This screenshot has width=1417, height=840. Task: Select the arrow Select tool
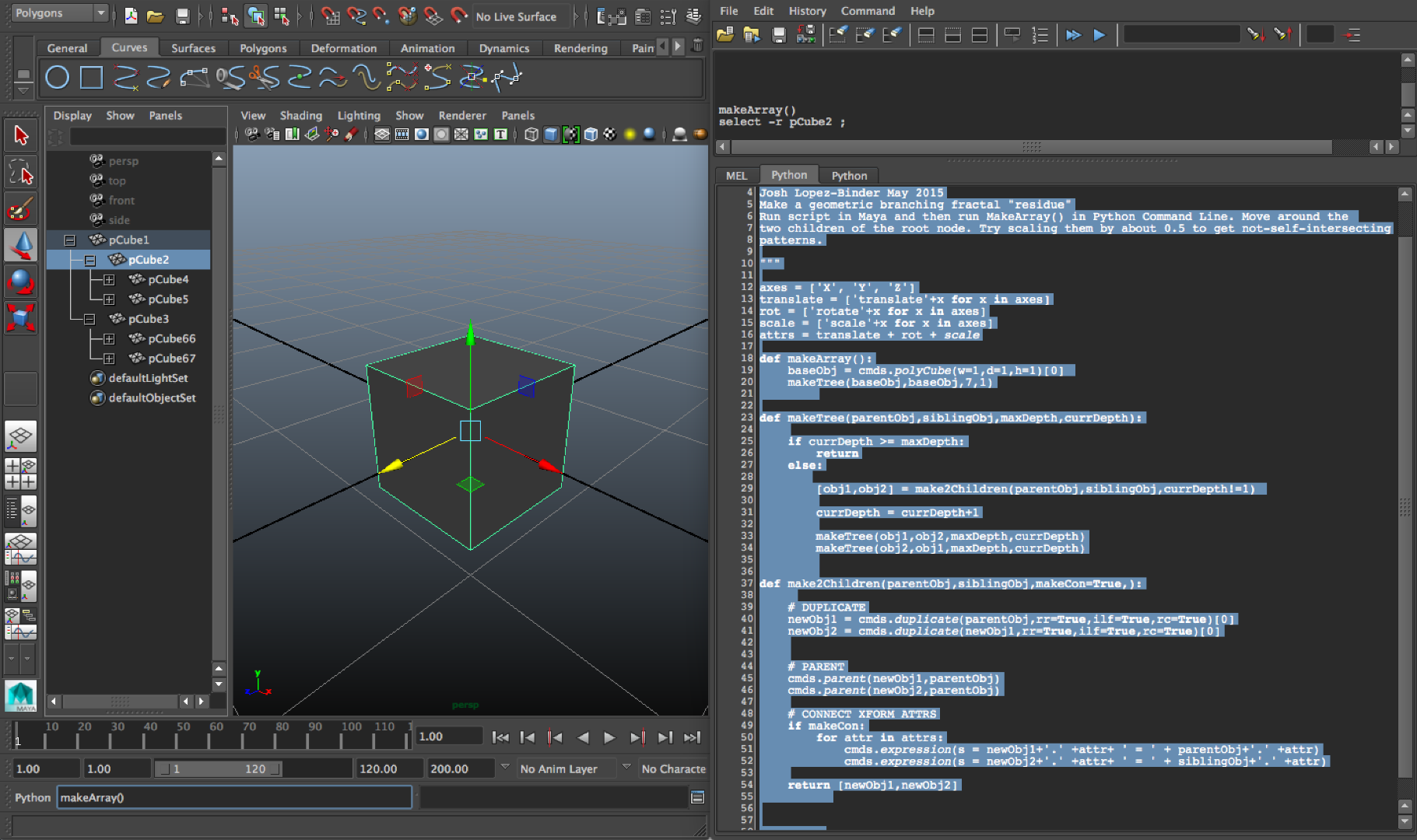click(x=21, y=135)
